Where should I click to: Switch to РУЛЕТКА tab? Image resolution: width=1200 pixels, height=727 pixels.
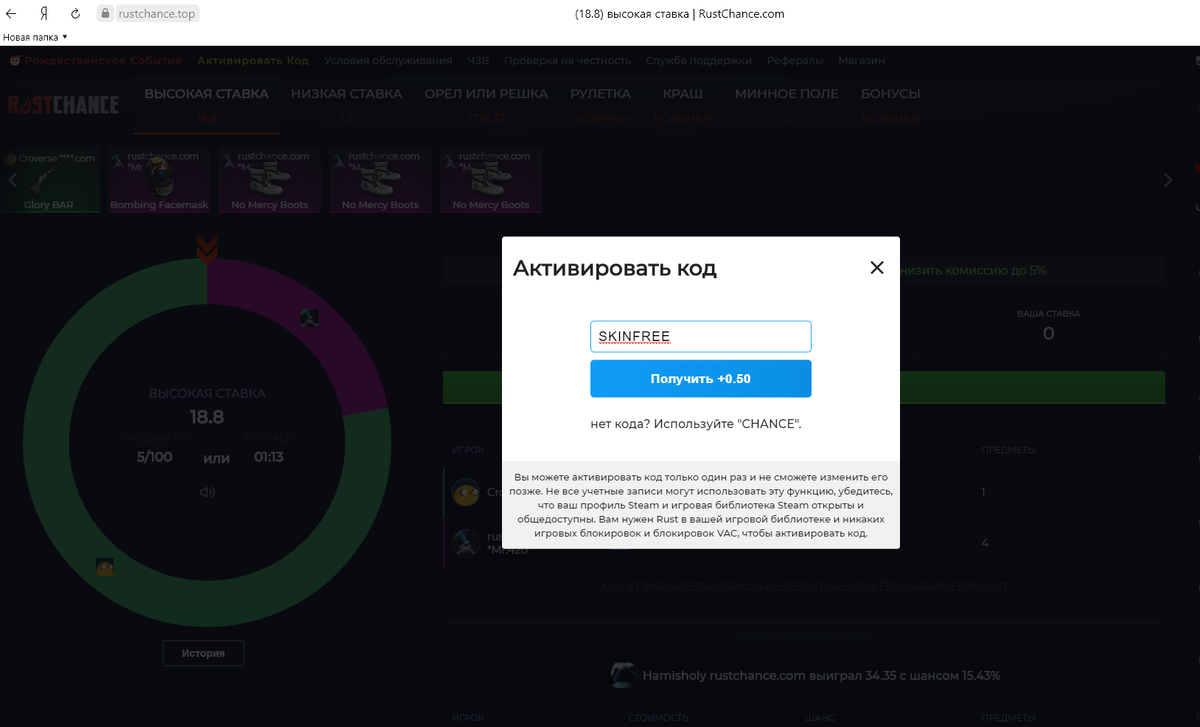click(600, 104)
